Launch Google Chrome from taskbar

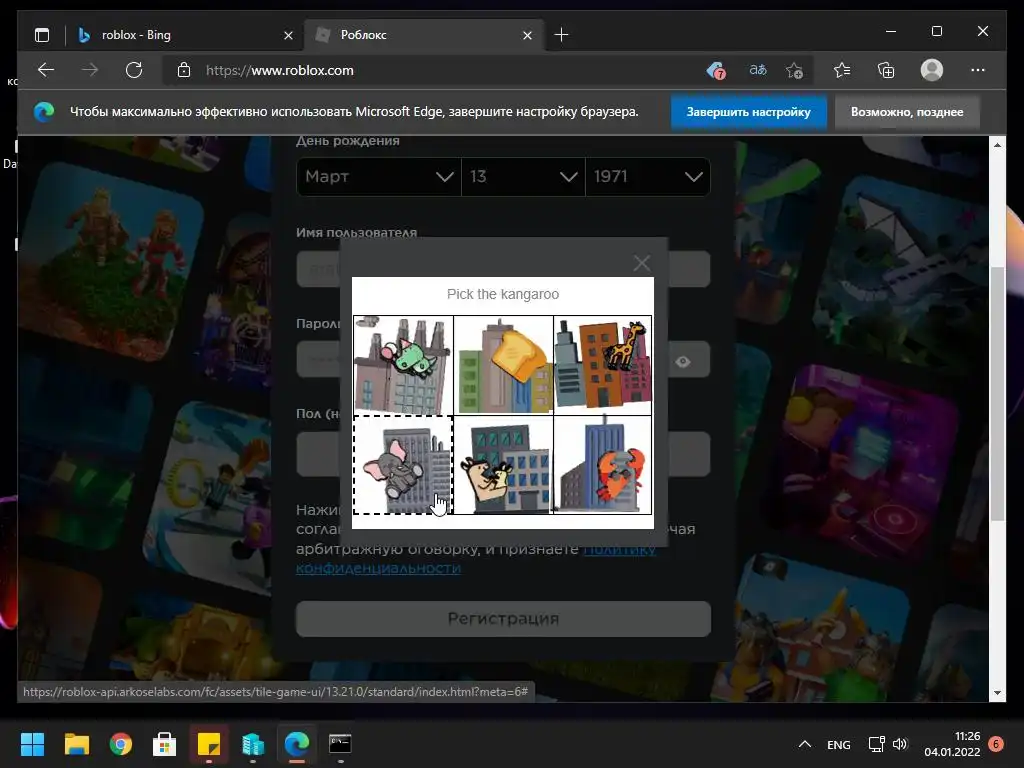pos(121,744)
